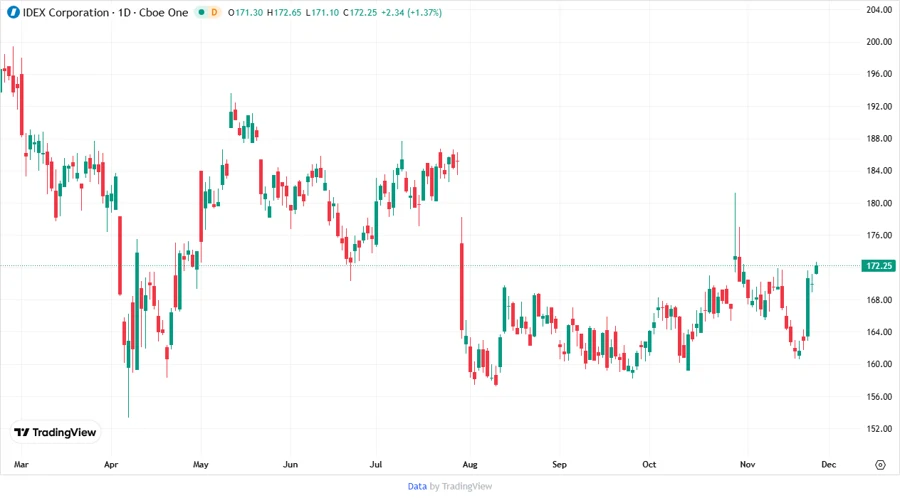Image resolution: width=900 pixels, height=498 pixels.
Task: Click the Sep label on time axis
Action: coord(559,465)
